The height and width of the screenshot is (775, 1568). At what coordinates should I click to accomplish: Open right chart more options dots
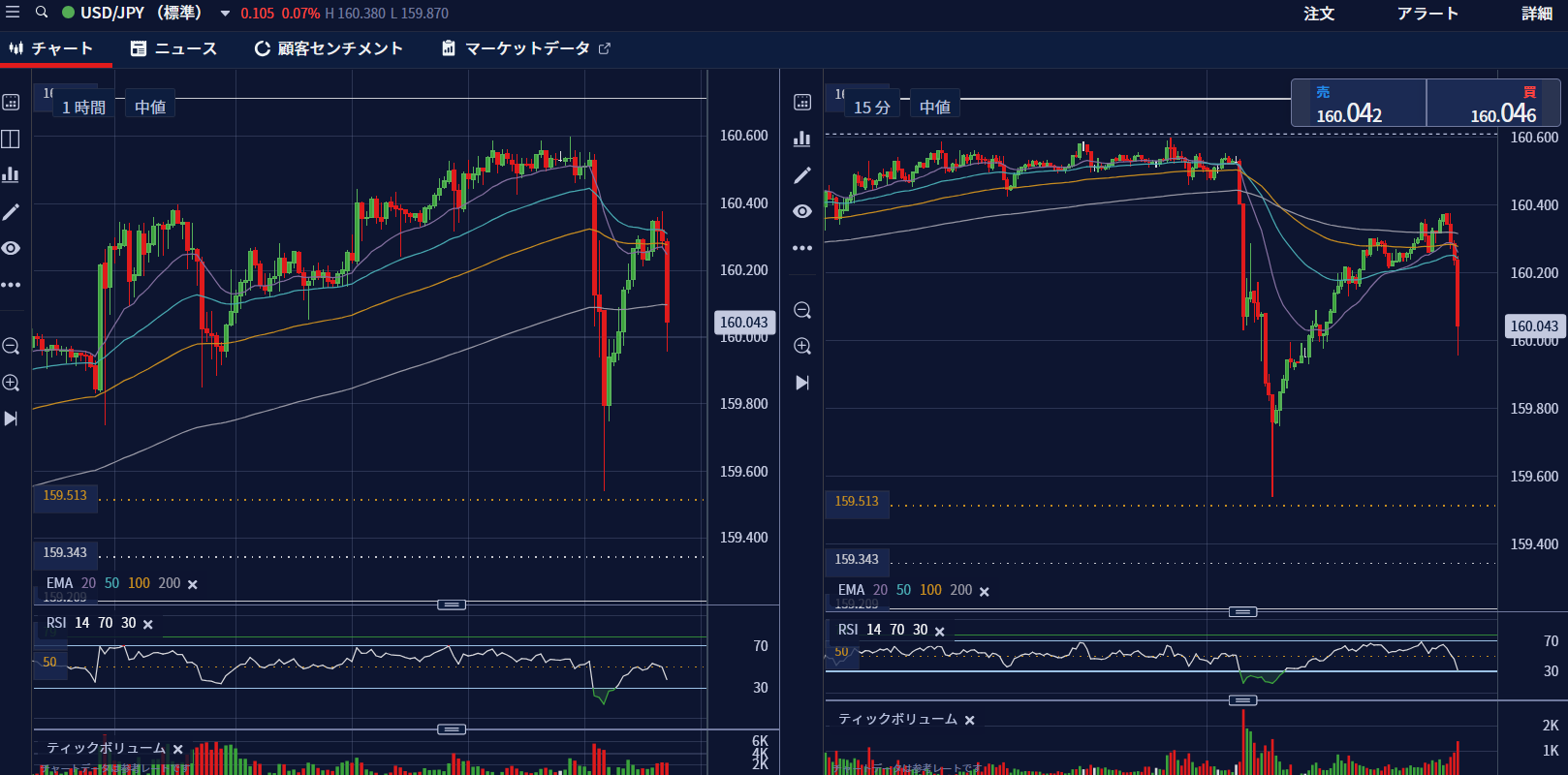click(802, 248)
